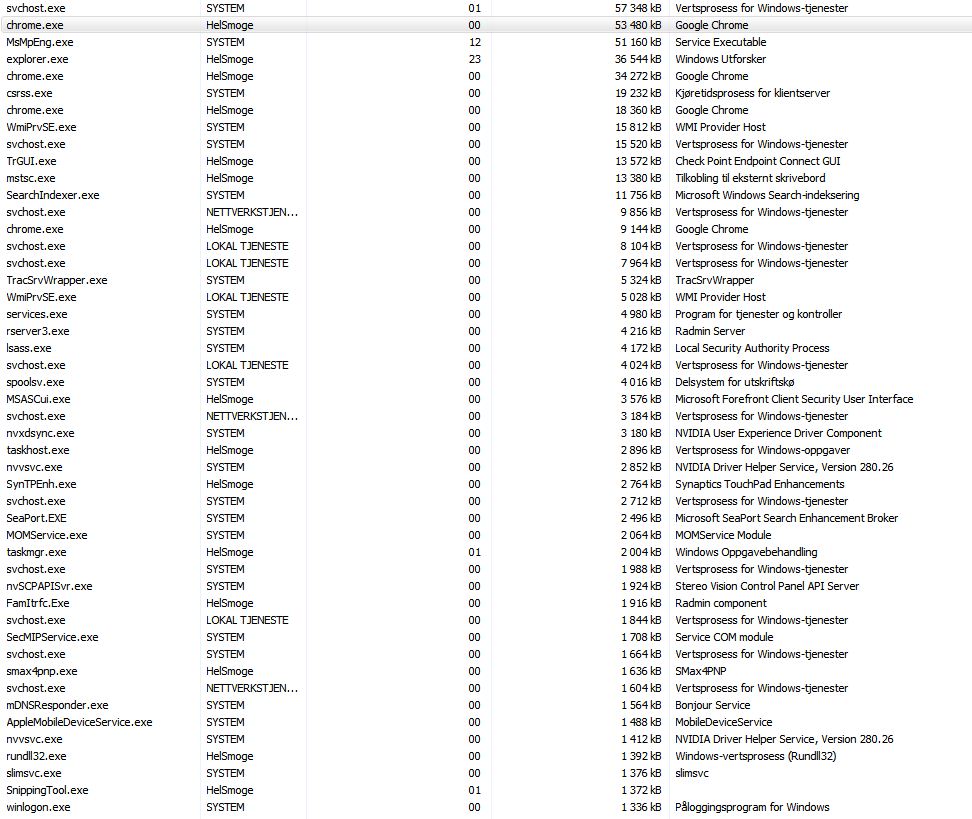Screen dimensions: 972x819
Task: Select the 8 104 kB memory value
Action: coord(641,246)
